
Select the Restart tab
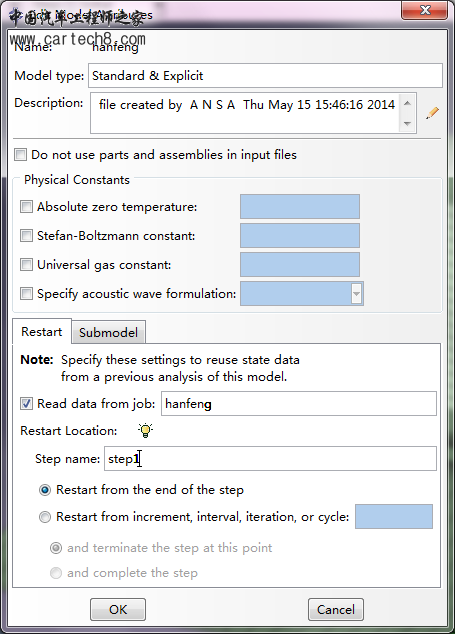coord(42,332)
